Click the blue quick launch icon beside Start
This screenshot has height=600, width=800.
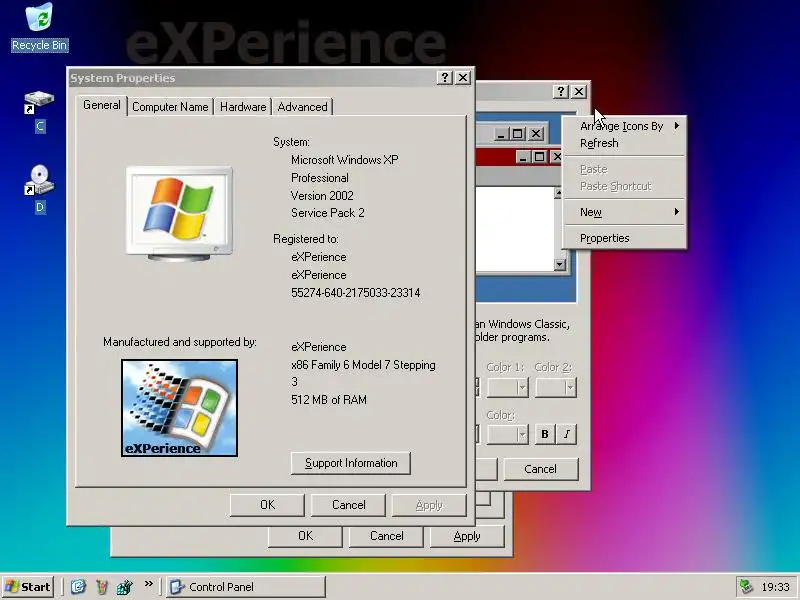[78, 587]
